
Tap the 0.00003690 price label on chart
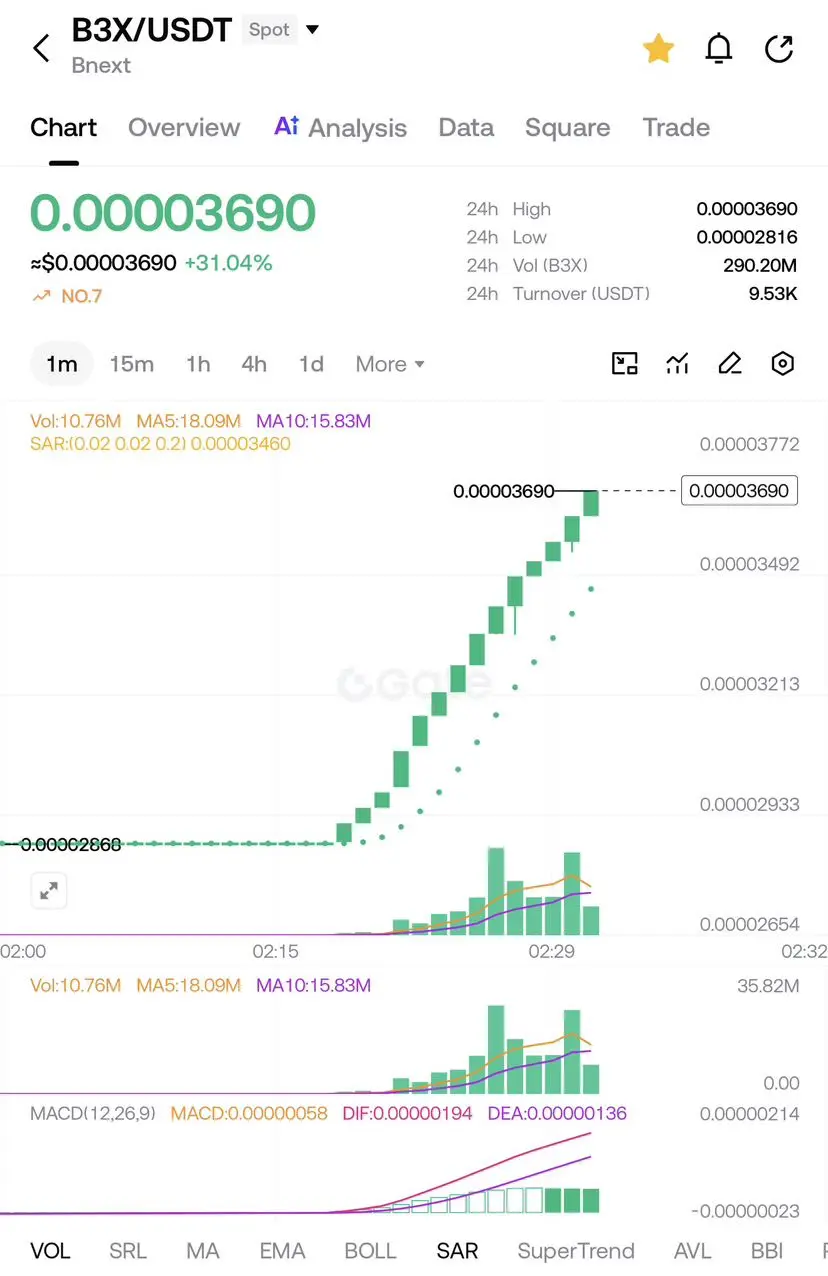point(739,491)
